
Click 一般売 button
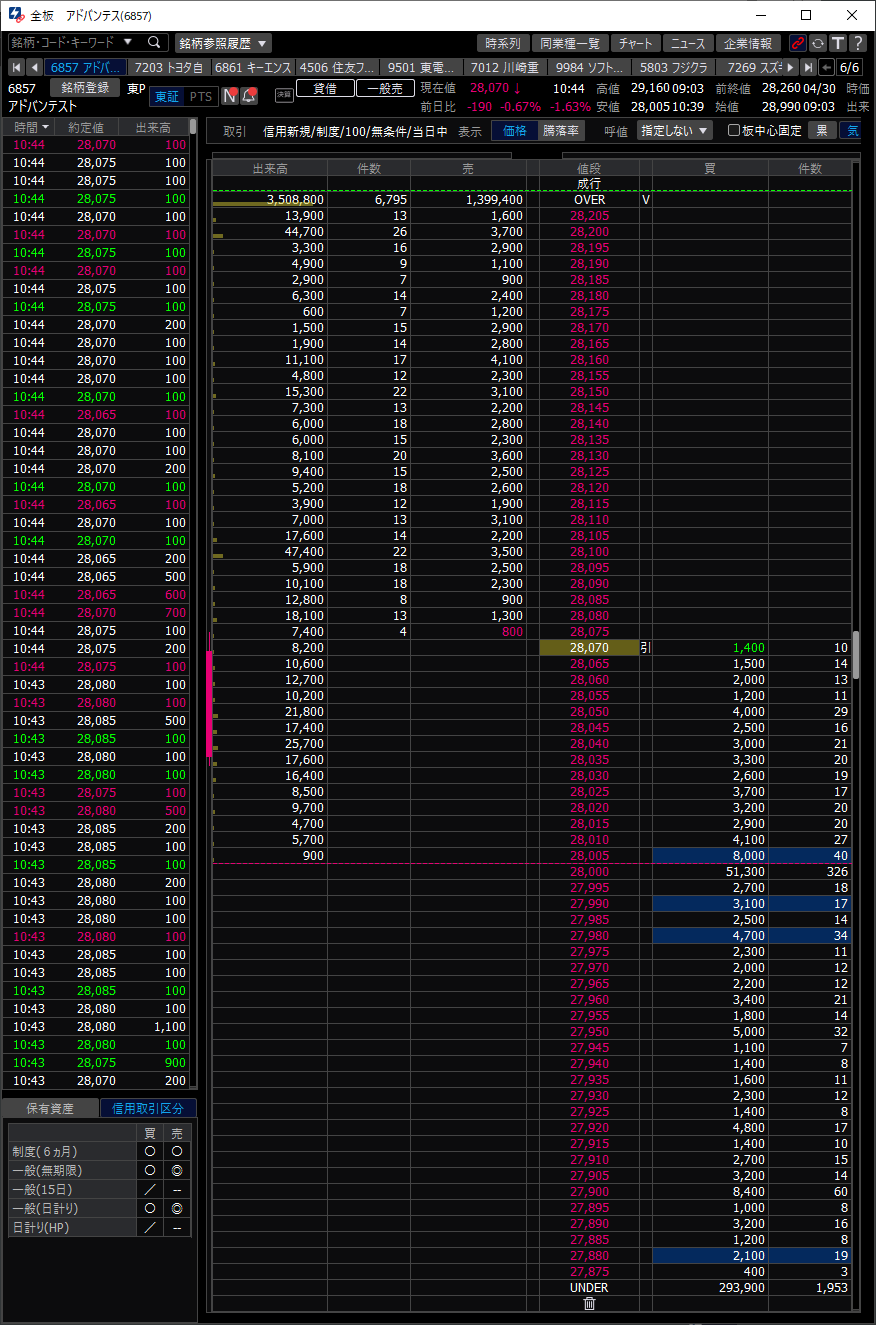point(385,88)
